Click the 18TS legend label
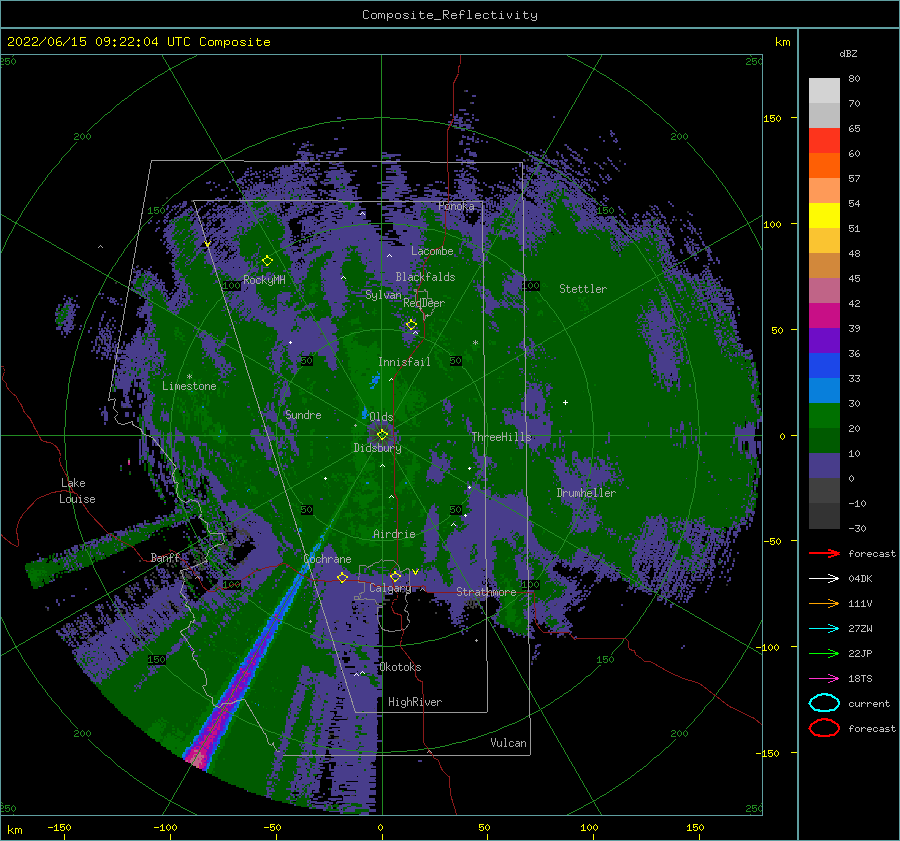 click(860, 679)
